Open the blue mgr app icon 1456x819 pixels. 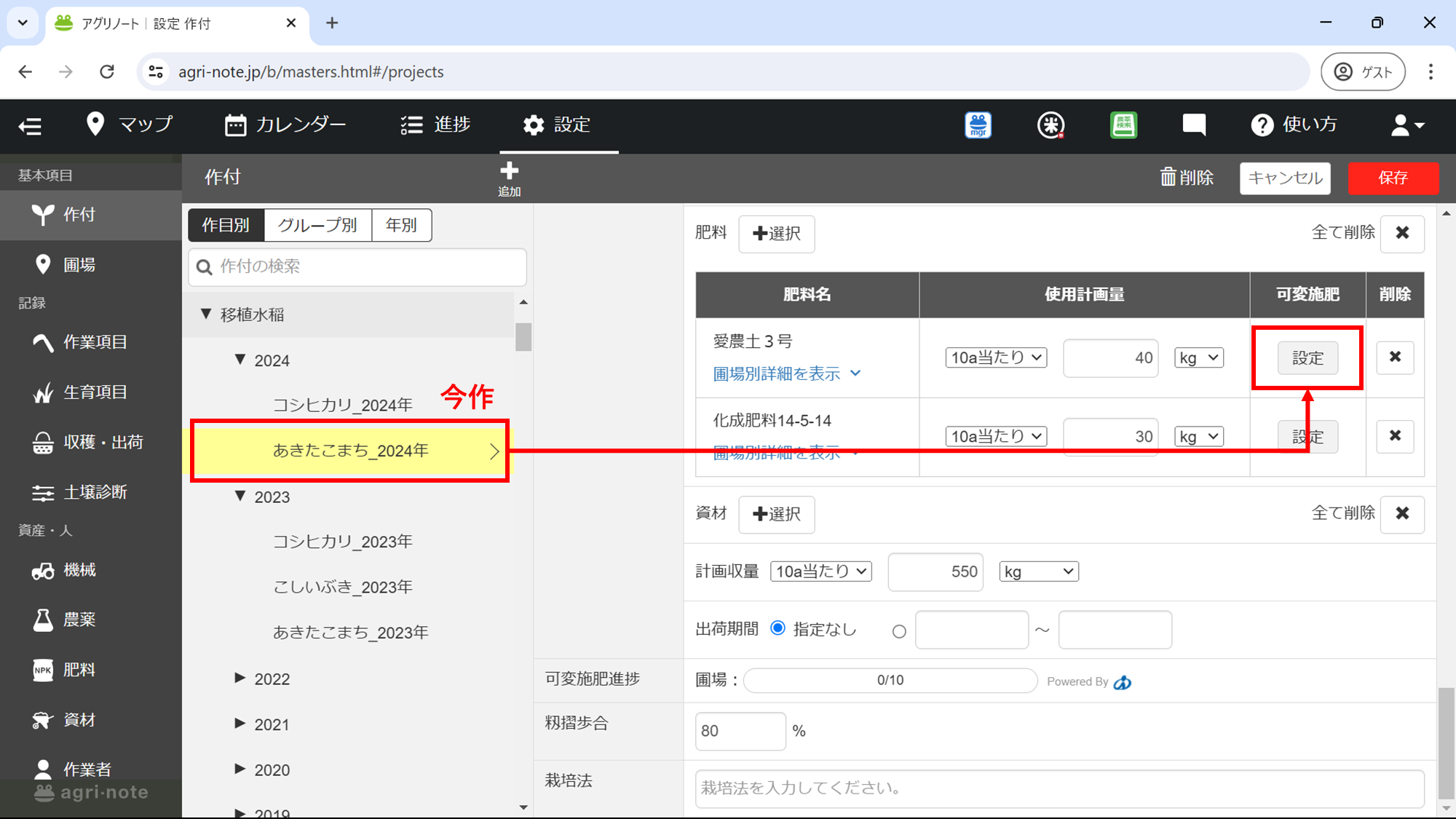pos(978,125)
